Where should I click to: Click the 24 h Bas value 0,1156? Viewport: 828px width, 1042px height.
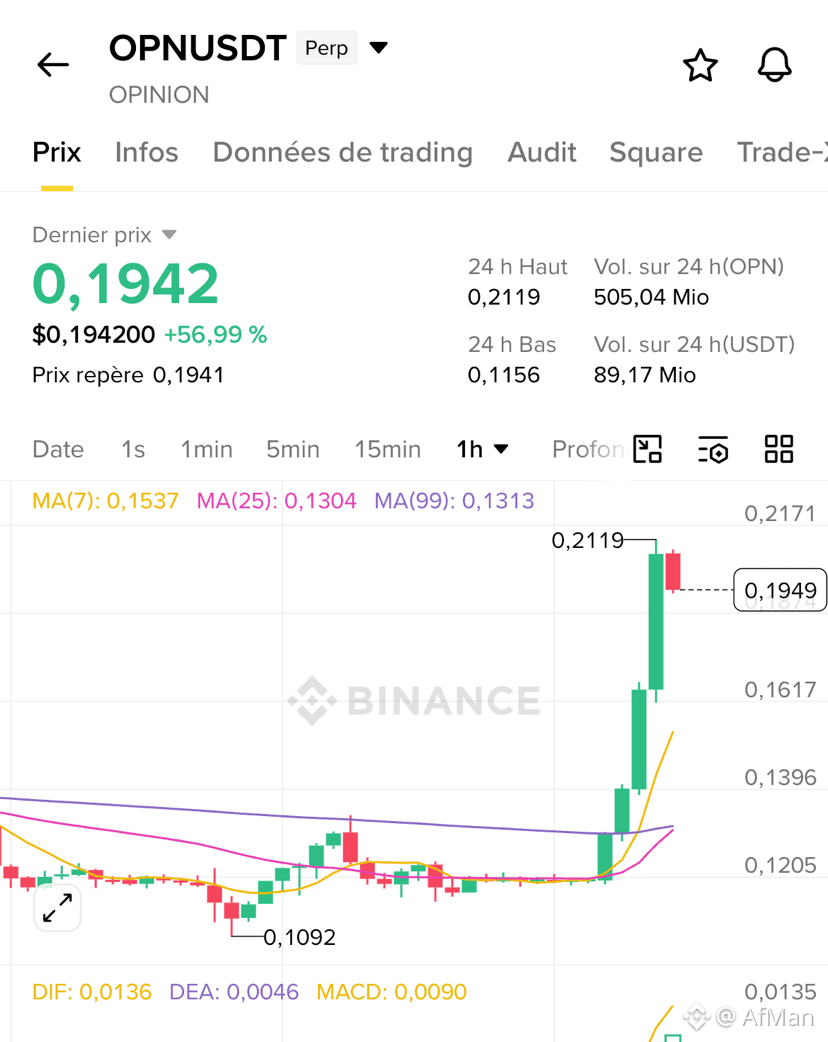[x=504, y=375]
